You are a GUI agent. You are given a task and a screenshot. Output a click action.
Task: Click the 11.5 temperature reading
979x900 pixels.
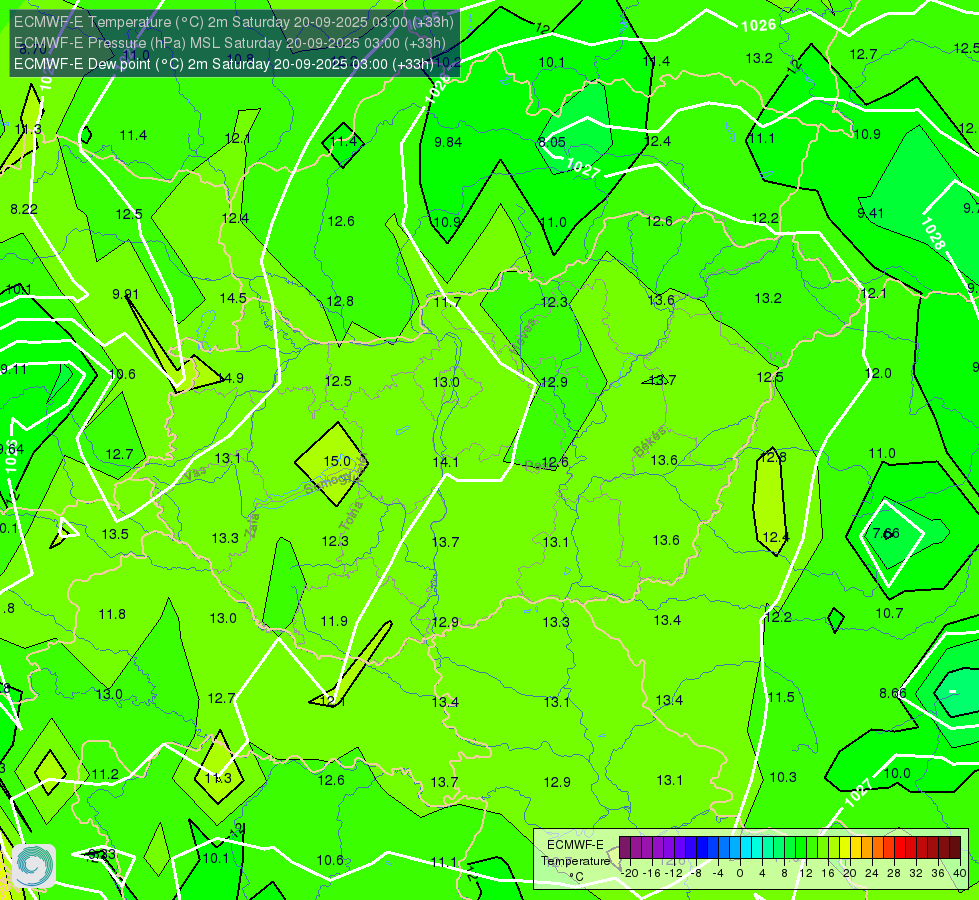(x=781, y=697)
